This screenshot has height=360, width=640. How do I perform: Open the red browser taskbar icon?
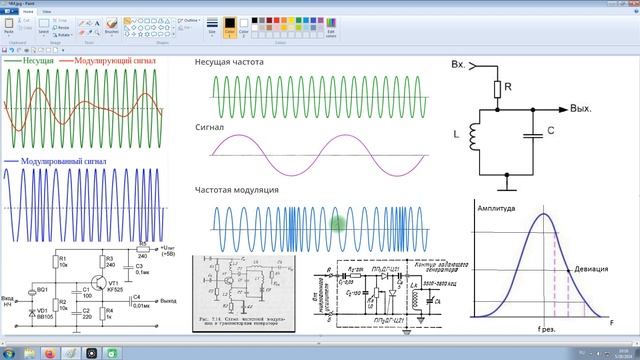click(x=50, y=353)
